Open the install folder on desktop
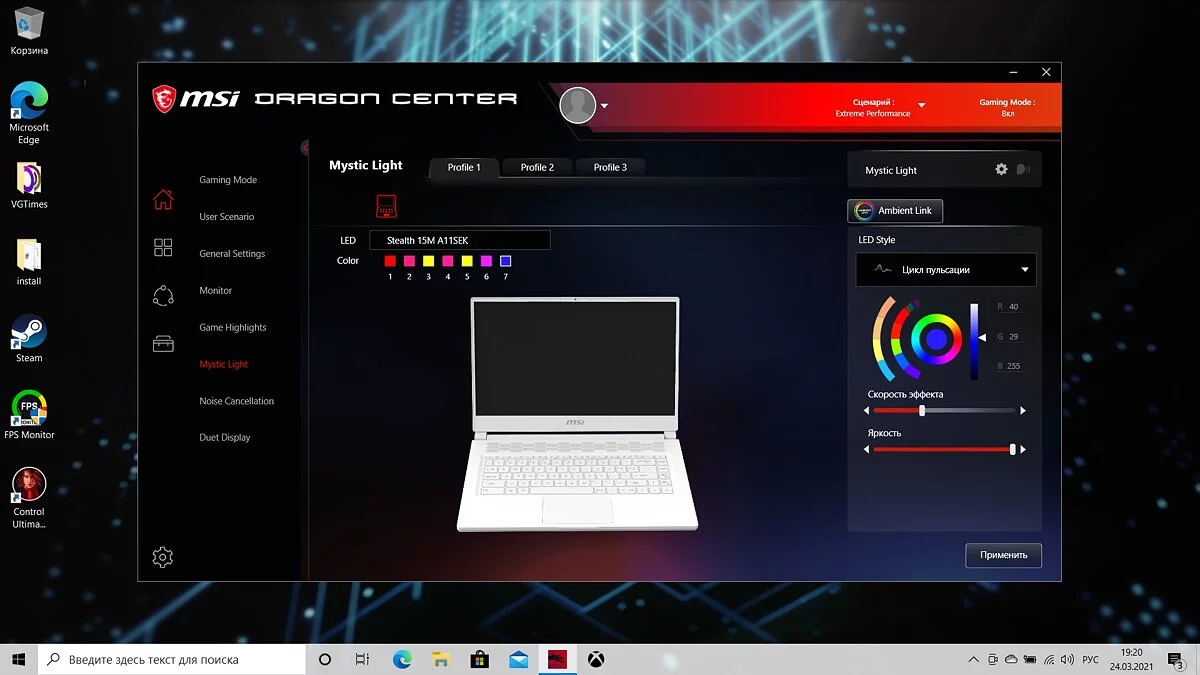Viewport: 1200px width, 675px height. coord(29,262)
